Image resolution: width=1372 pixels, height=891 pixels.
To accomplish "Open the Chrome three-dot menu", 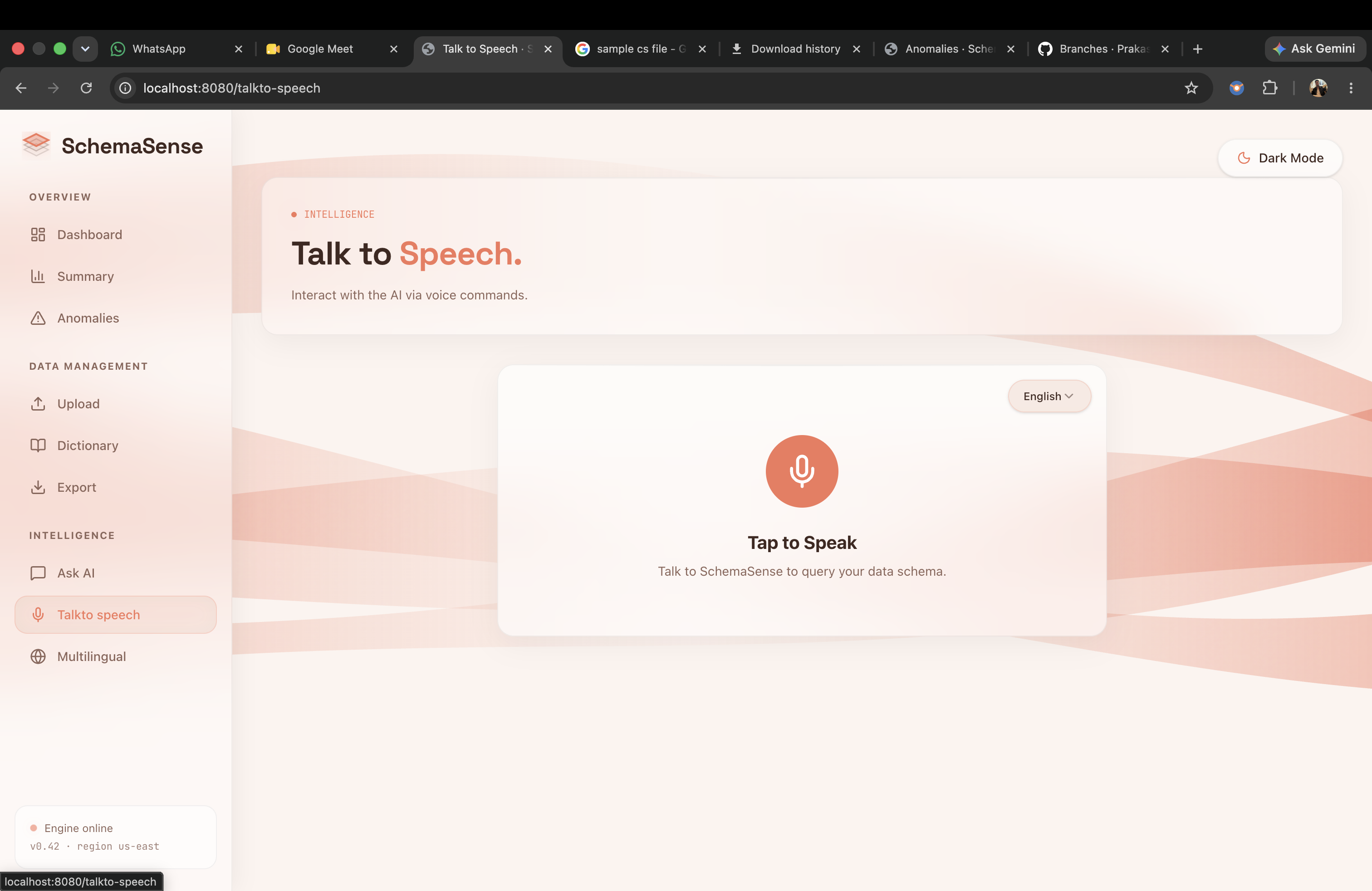I will tap(1351, 88).
